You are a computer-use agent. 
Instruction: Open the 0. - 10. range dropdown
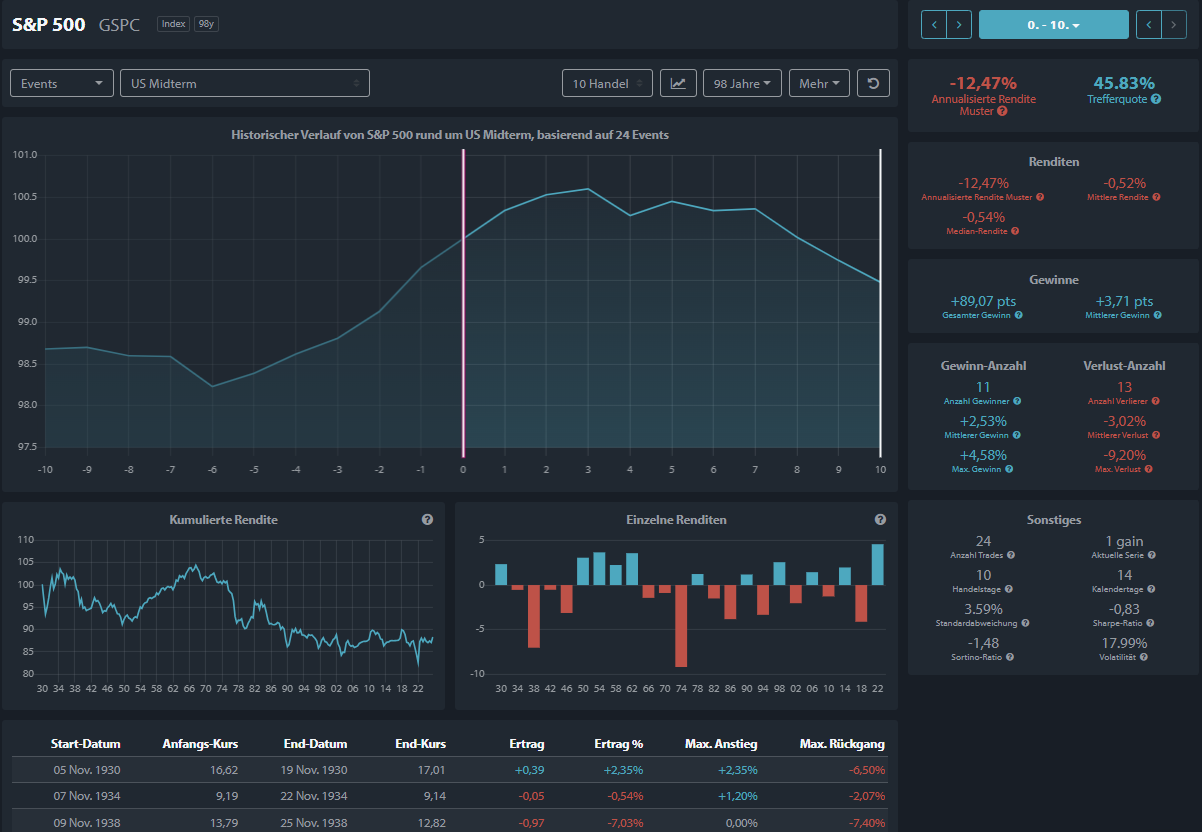click(x=1054, y=24)
